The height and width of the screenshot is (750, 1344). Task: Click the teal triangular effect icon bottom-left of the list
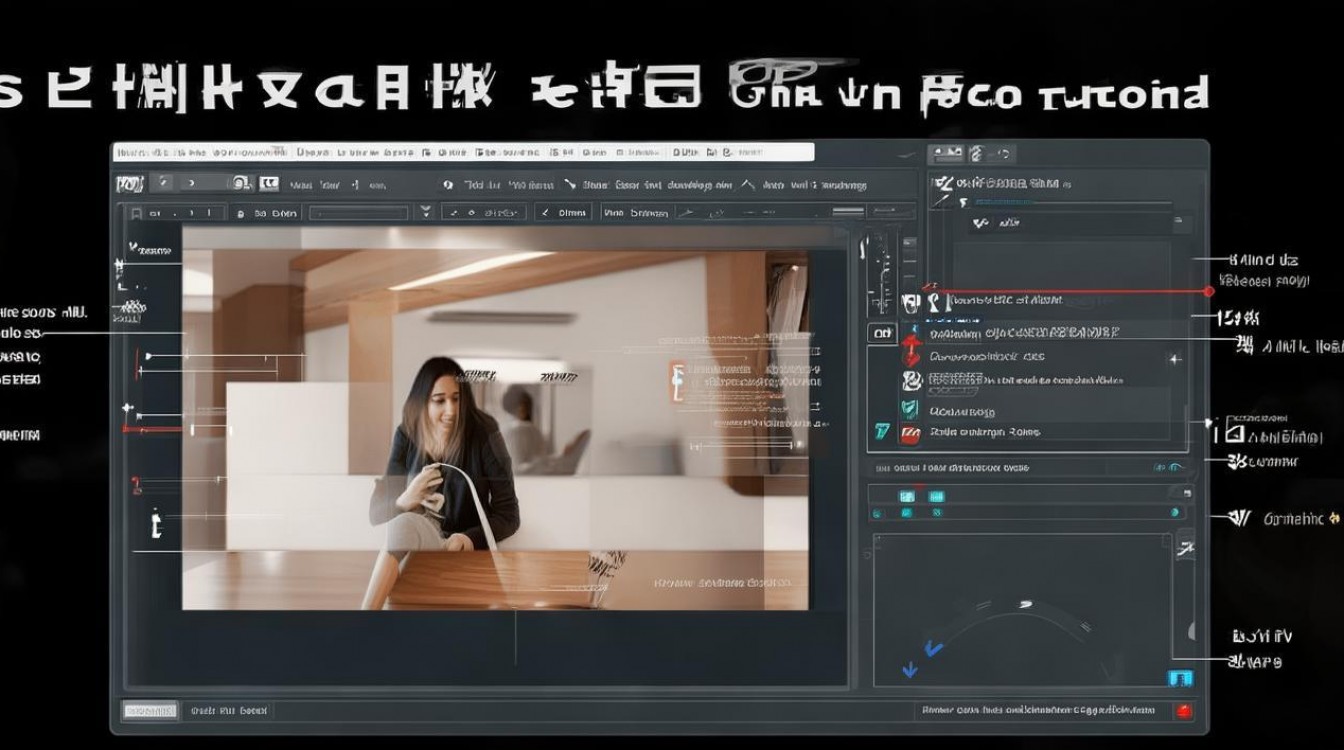[882, 430]
